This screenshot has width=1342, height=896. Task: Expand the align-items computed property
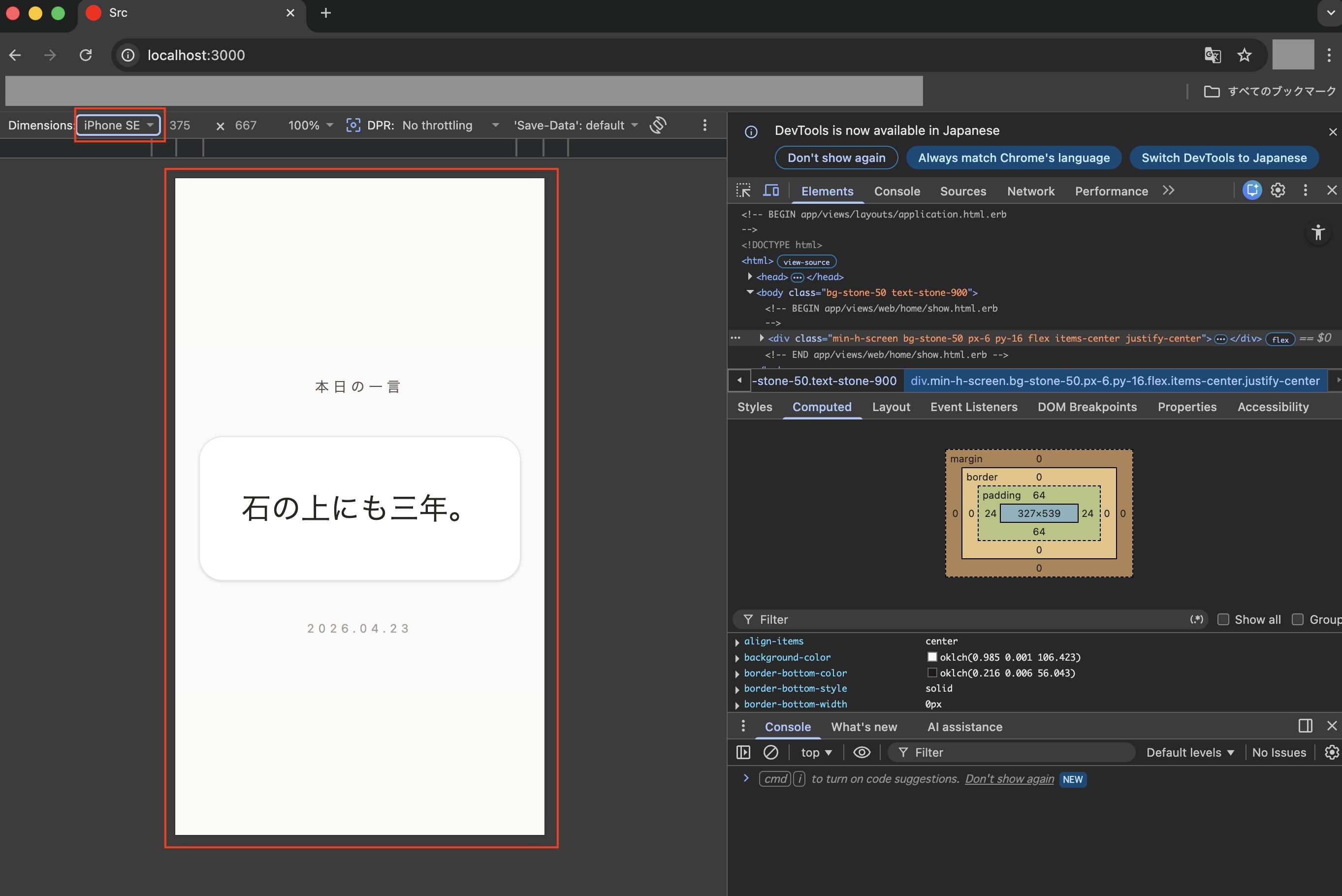(x=737, y=641)
